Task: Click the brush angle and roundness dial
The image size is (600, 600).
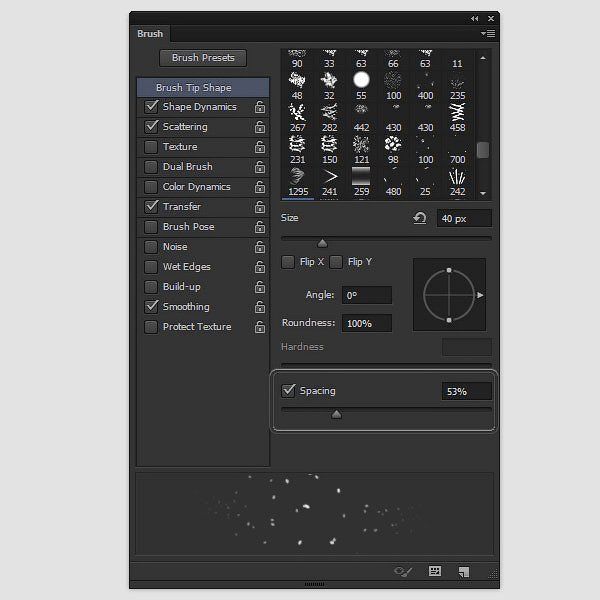Action: click(449, 295)
